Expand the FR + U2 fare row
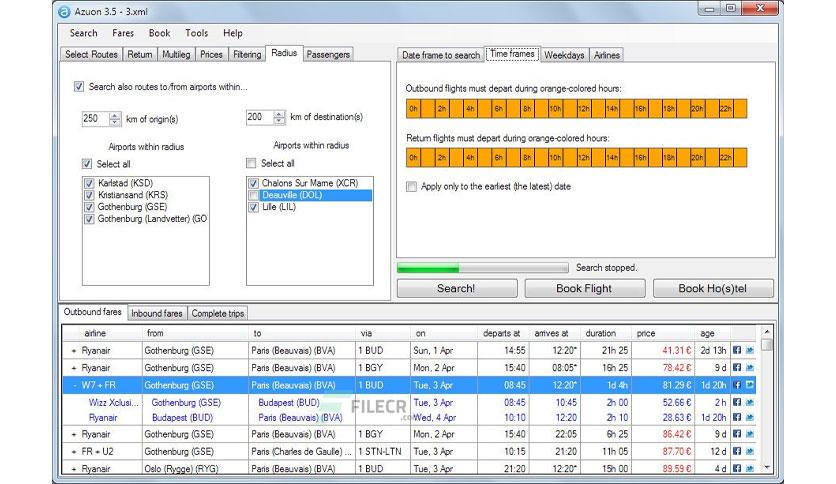The height and width of the screenshot is (484, 836). click(74, 451)
